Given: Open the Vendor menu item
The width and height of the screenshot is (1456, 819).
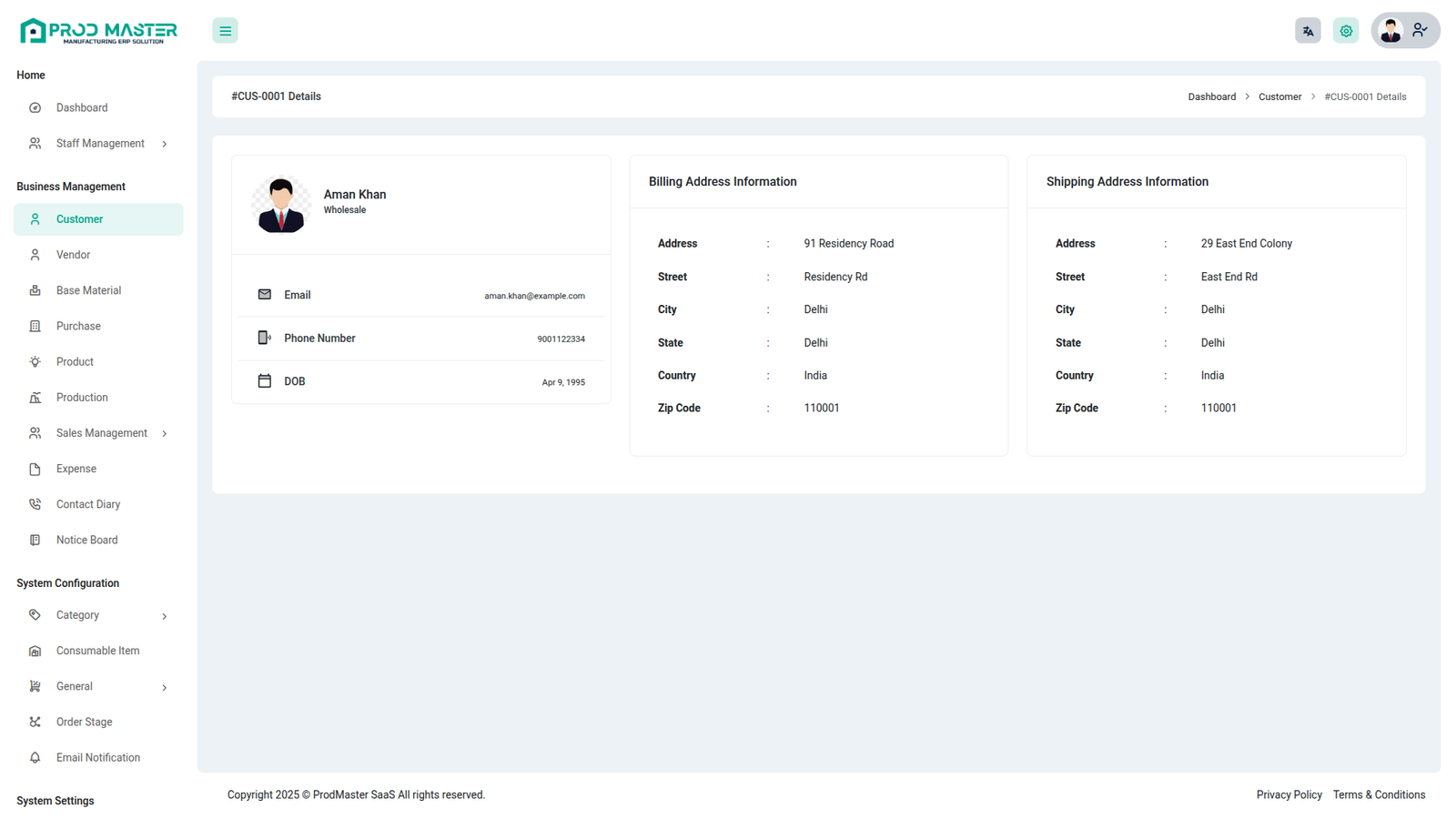Looking at the screenshot, I should pos(73,255).
